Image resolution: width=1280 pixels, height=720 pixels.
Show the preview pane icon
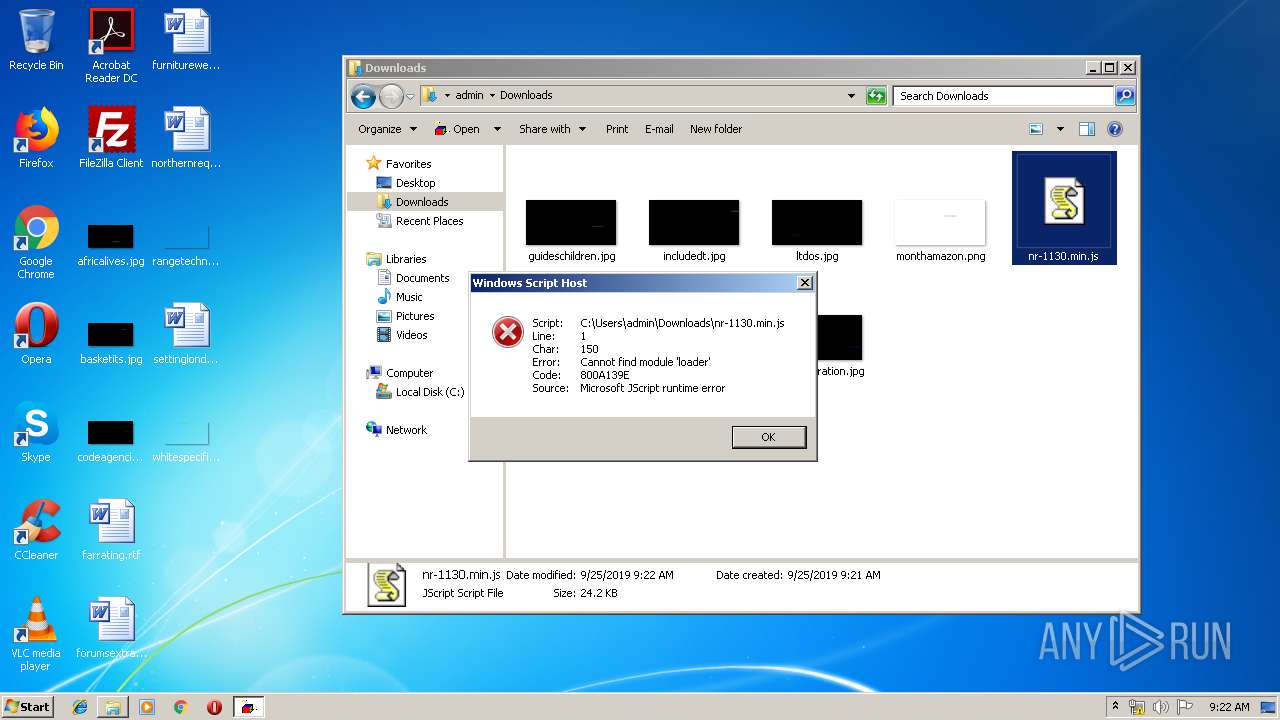[x=1087, y=129]
